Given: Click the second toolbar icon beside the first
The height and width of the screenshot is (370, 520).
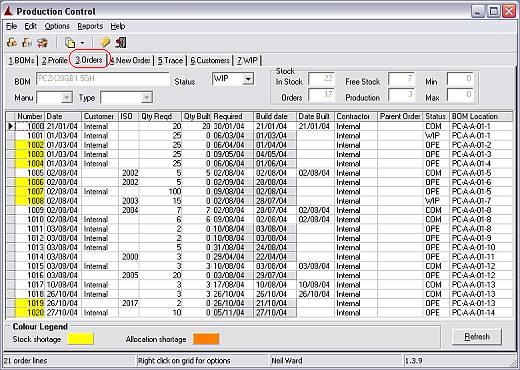Looking at the screenshot, I should pos(27,43).
